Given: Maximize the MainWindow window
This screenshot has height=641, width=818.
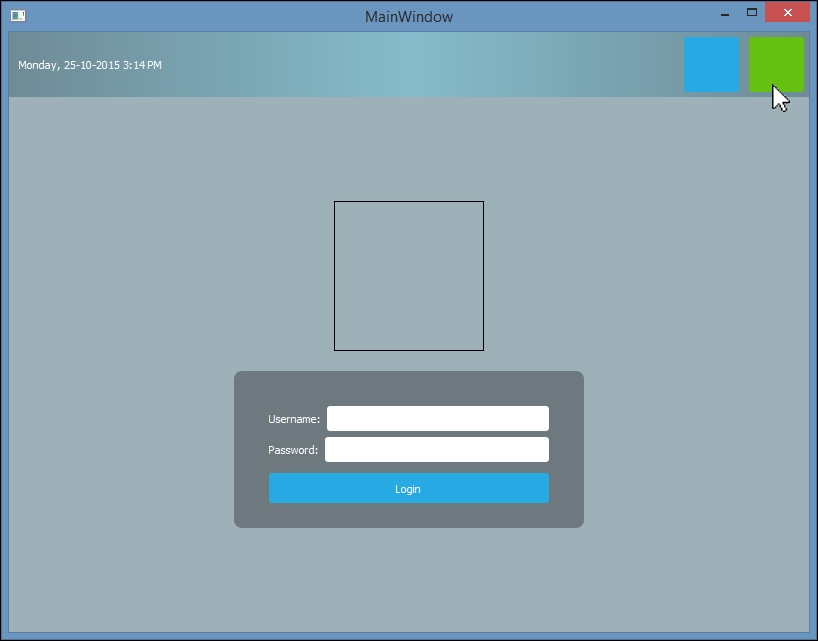Looking at the screenshot, I should [752, 13].
